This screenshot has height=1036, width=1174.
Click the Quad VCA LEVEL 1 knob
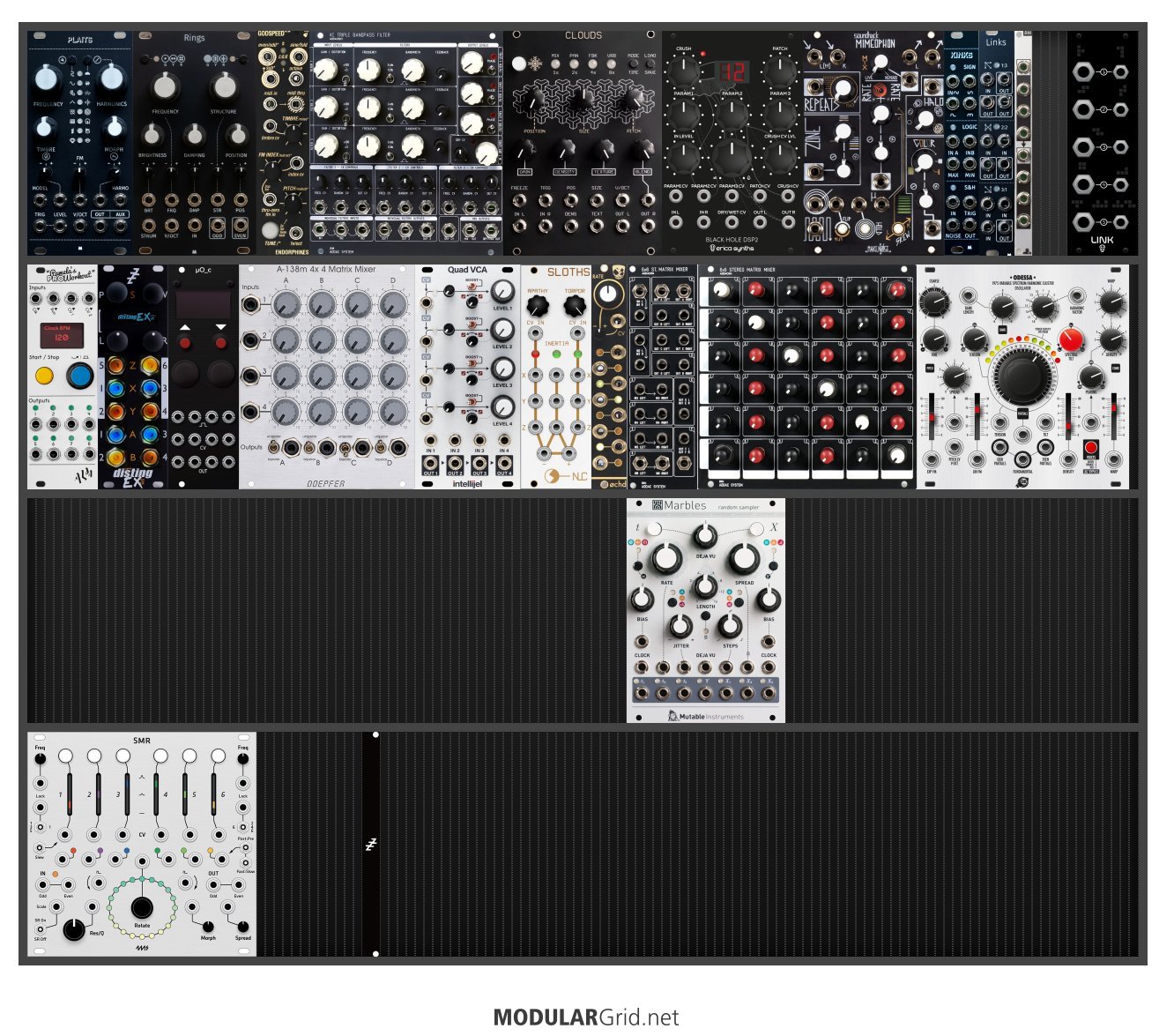(x=502, y=292)
